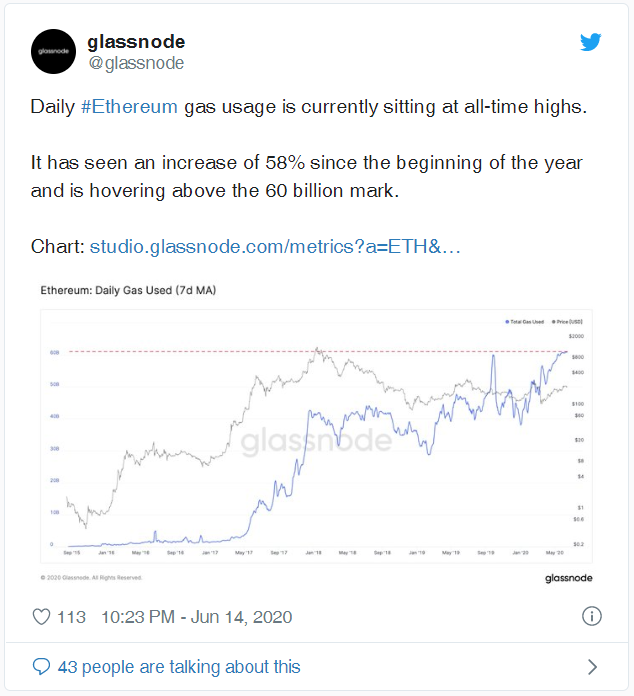Open the tweet info circle icon
Screen dimensions: 634x696
pos(591,616)
